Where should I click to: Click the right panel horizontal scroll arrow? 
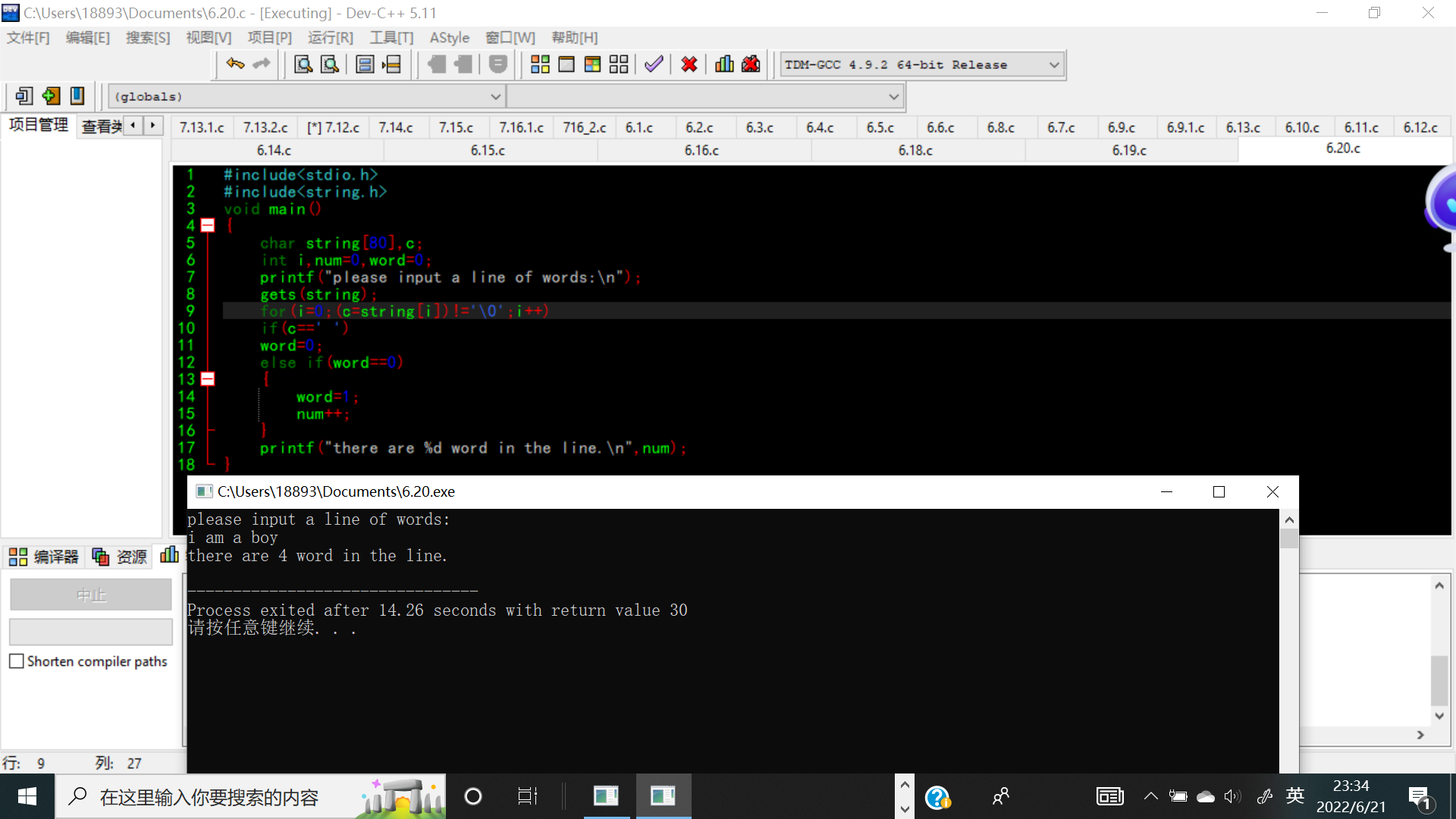[x=1420, y=735]
